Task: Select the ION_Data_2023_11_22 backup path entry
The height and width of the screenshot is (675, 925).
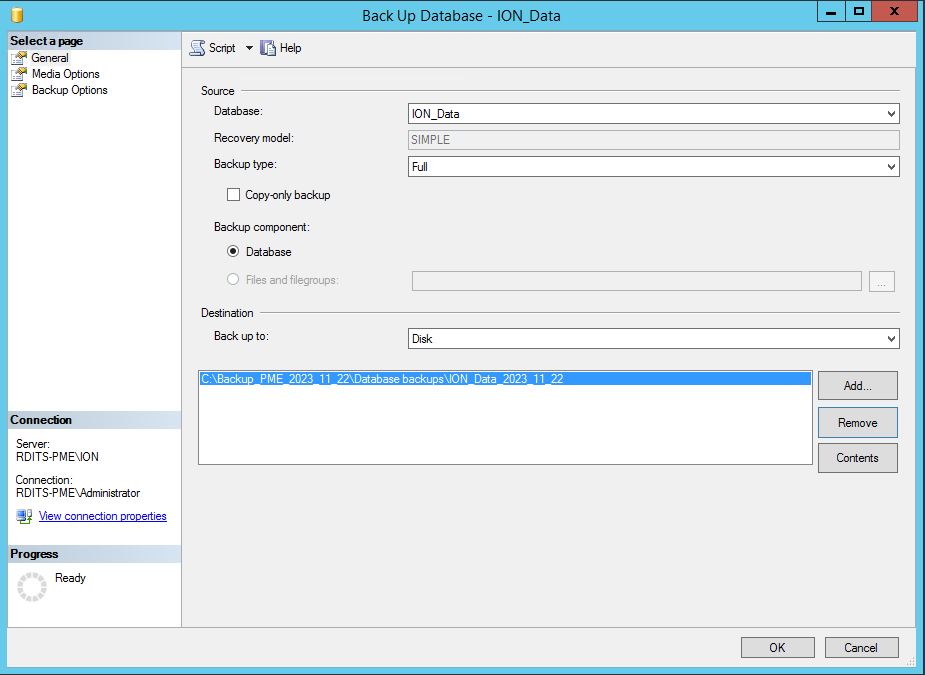Action: (382, 379)
